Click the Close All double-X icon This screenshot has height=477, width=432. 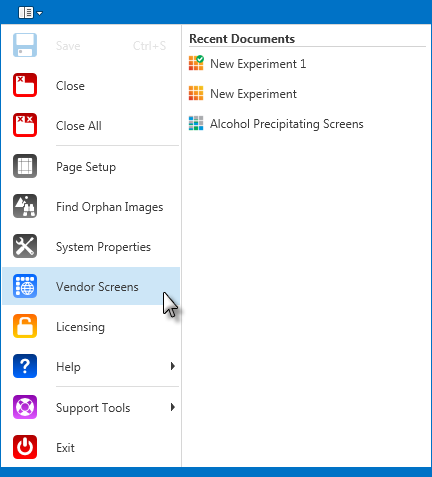[25, 125]
